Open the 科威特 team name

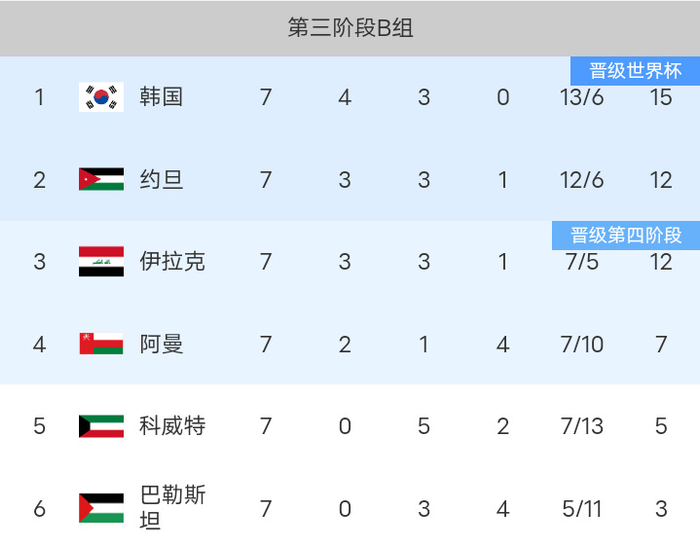172,426
